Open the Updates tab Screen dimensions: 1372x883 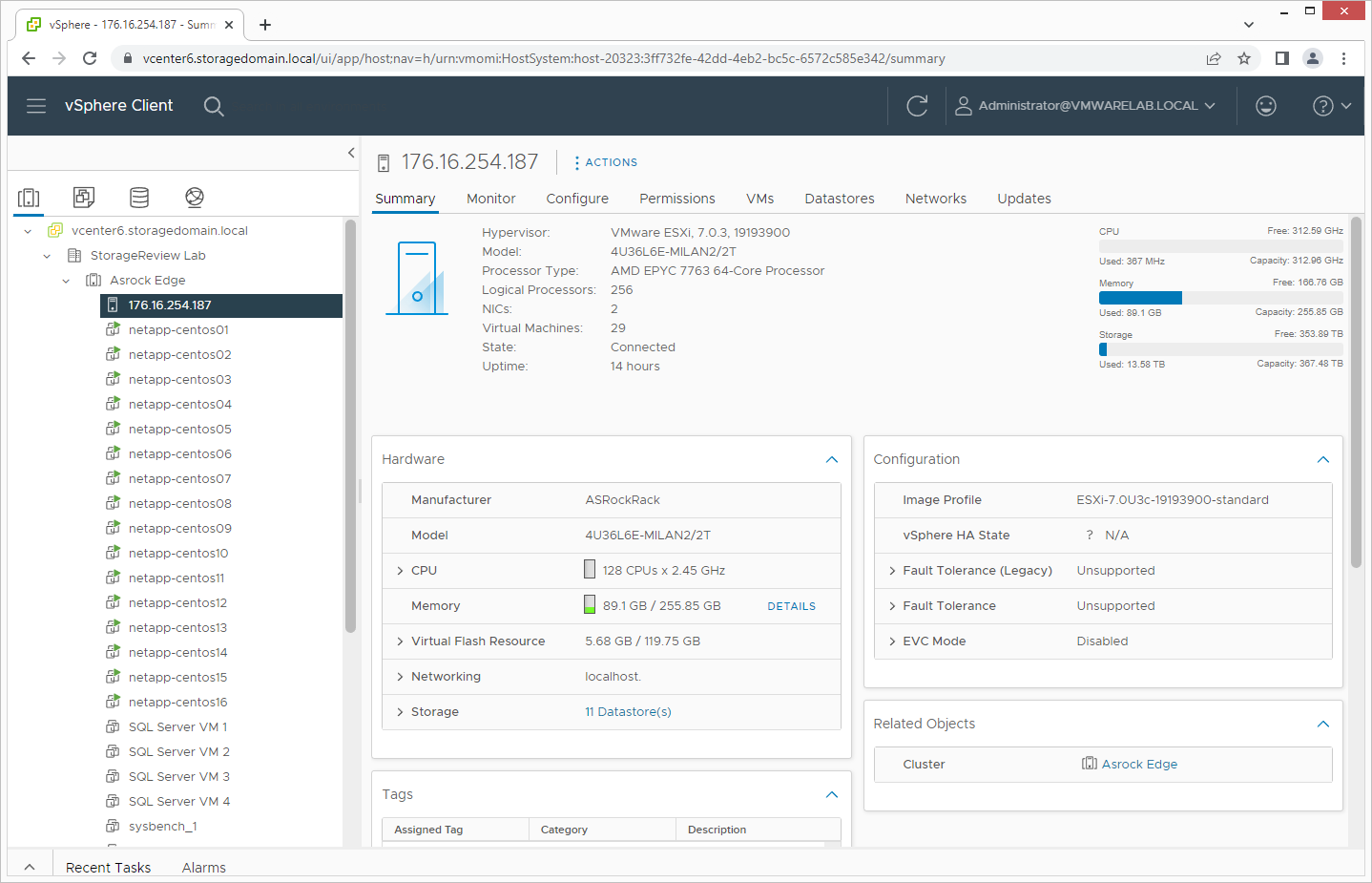(1024, 199)
